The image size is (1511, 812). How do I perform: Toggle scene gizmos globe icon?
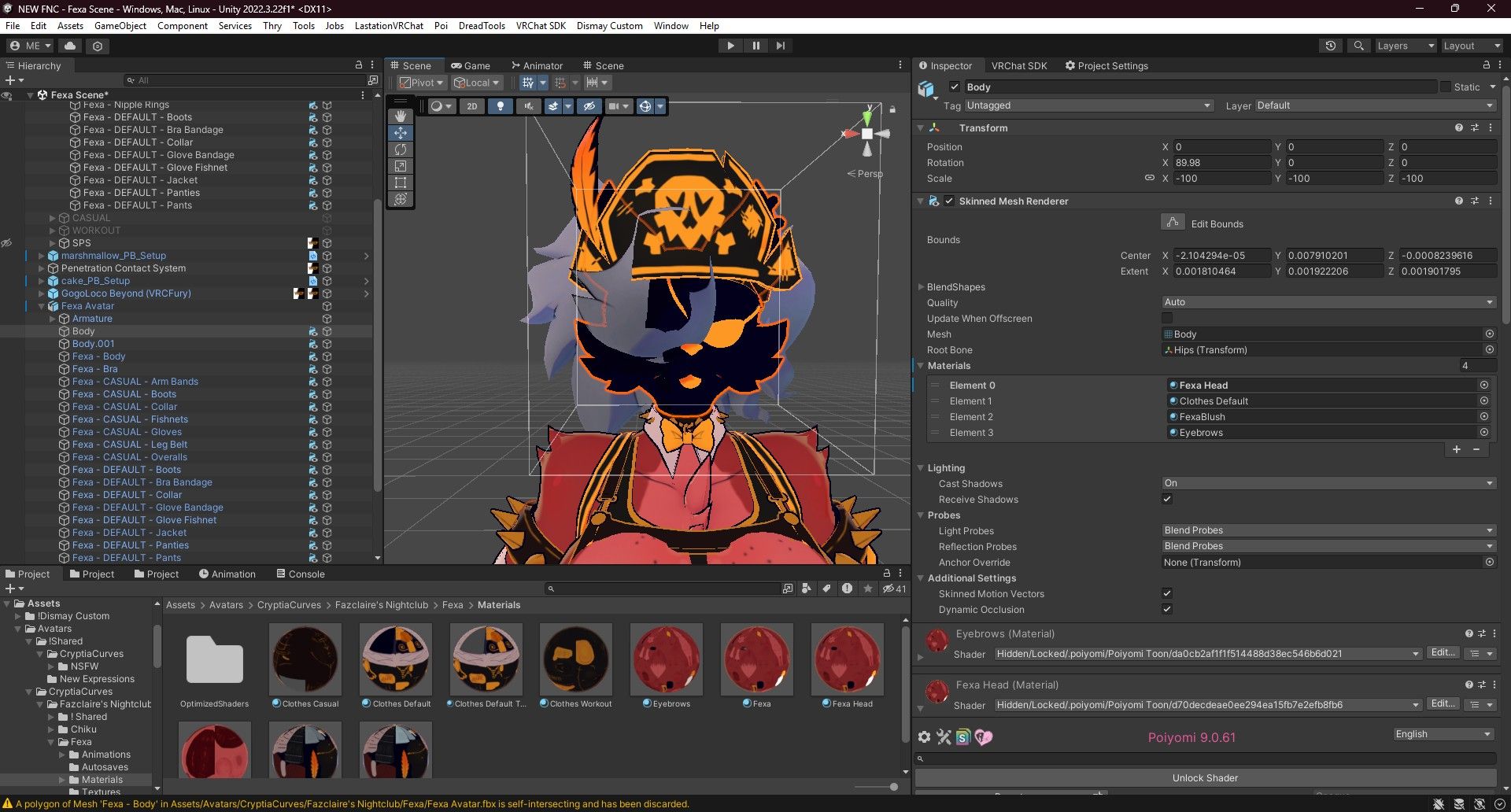point(645,106)
